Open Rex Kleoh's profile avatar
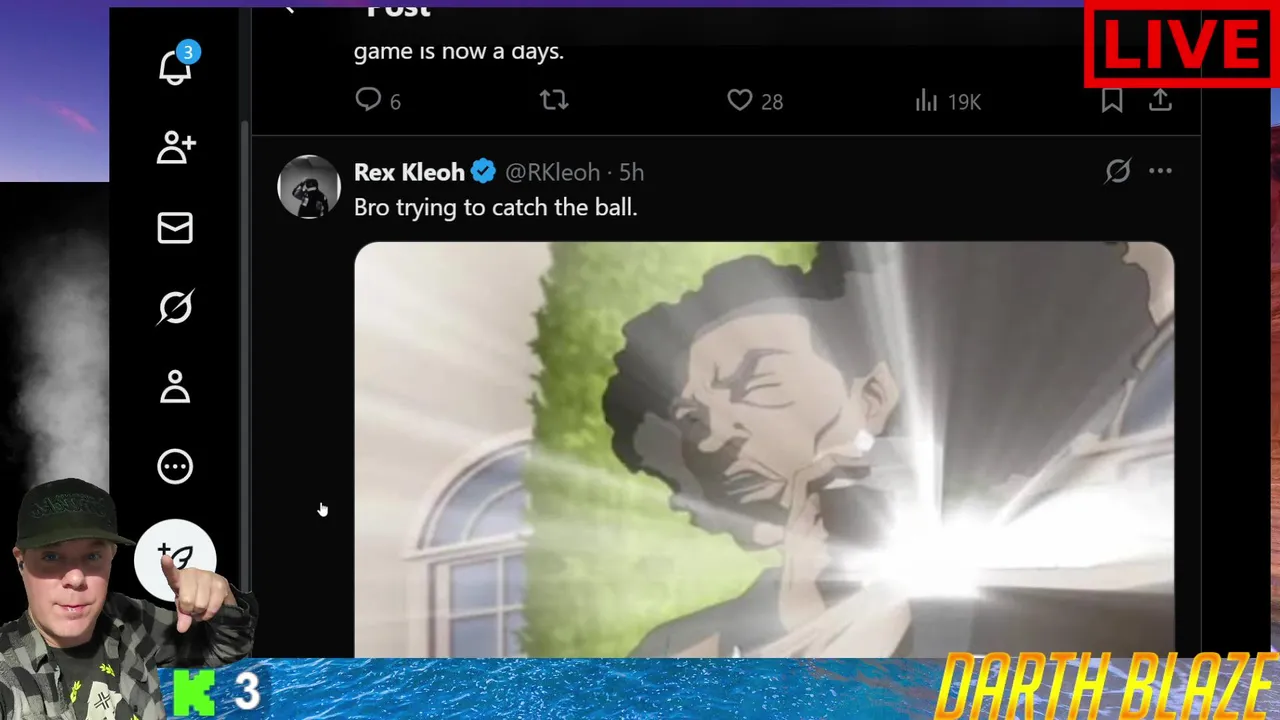This screenshot has height=720, width=1280. [309, 186]
